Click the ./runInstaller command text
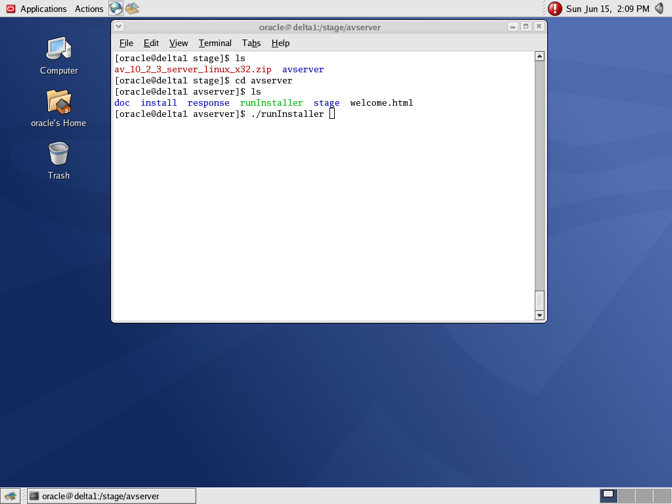Viewport: 672px width, 504px height. pos(288,114)
